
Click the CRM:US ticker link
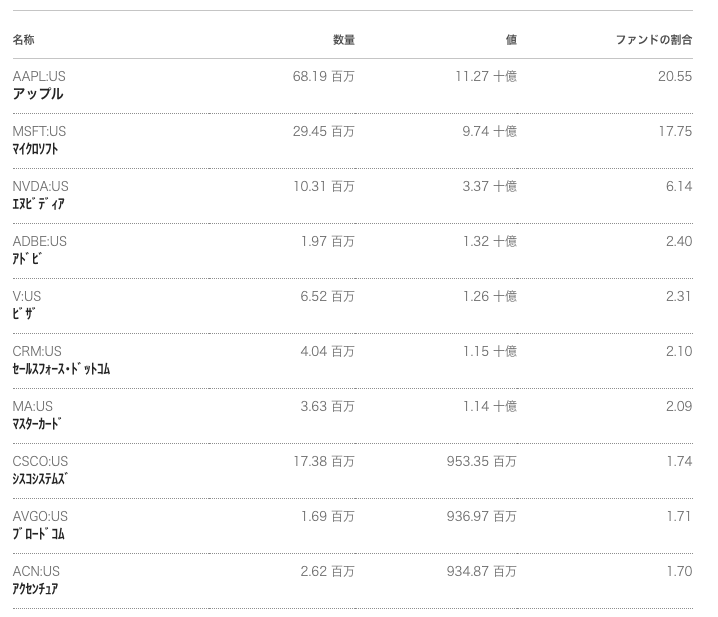coord(37,351)
